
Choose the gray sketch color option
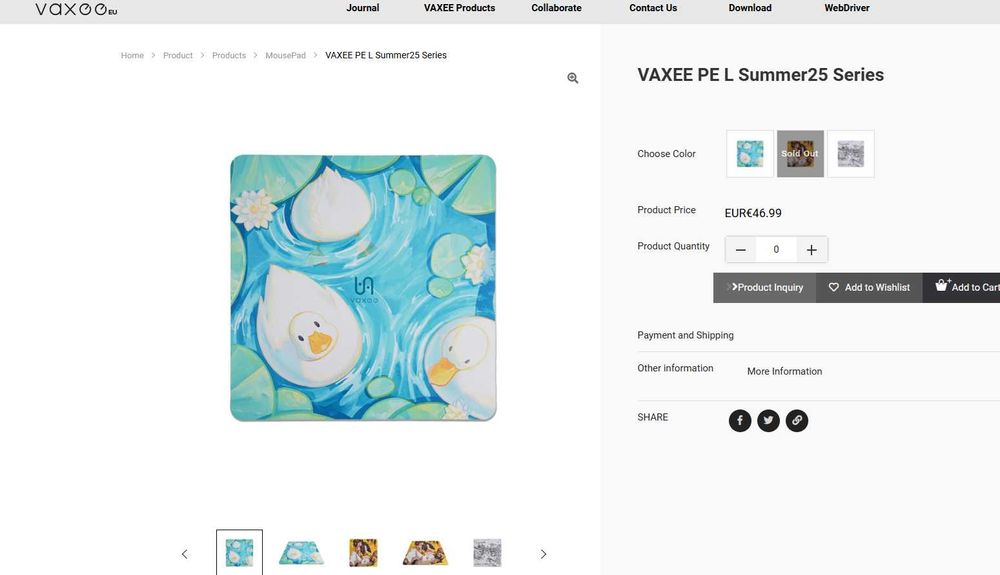[850, 154]
